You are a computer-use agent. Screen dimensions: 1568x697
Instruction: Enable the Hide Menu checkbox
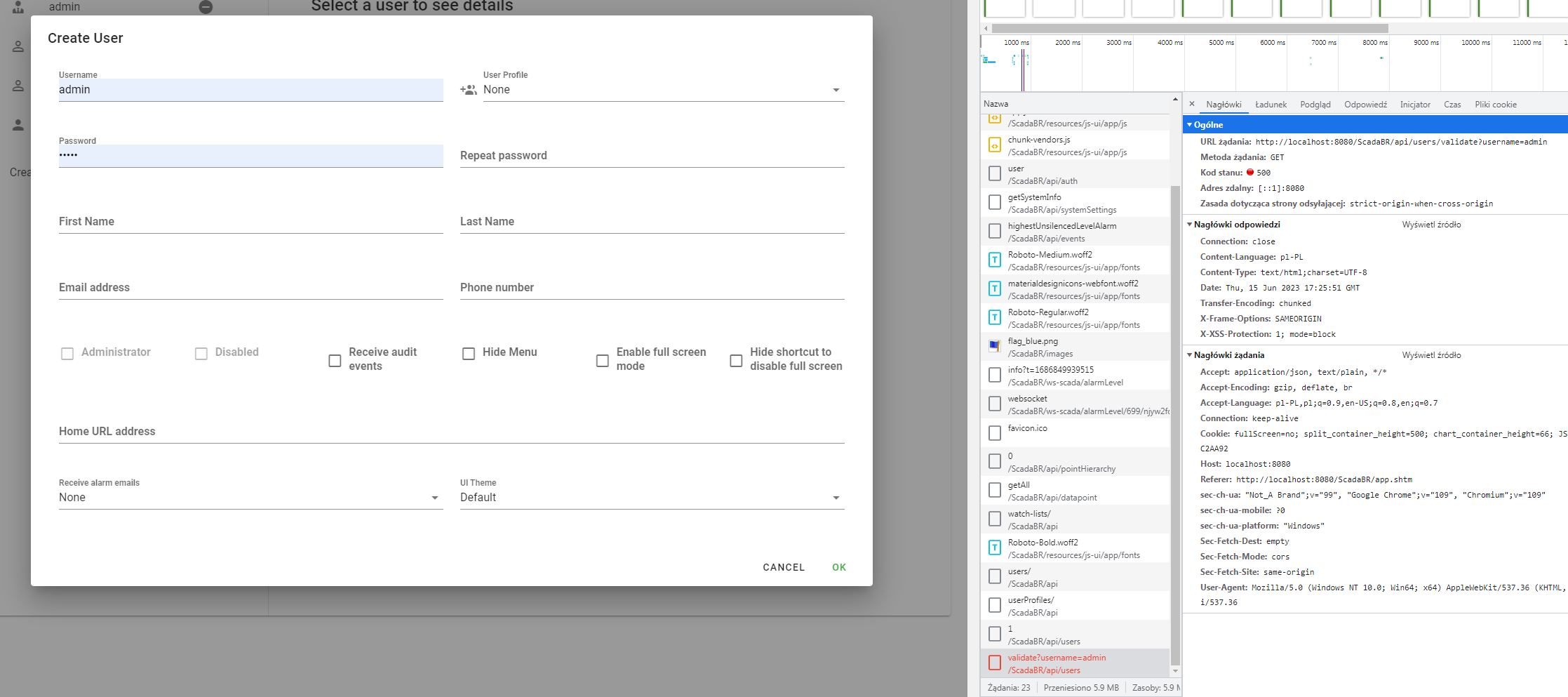(469, 353)
